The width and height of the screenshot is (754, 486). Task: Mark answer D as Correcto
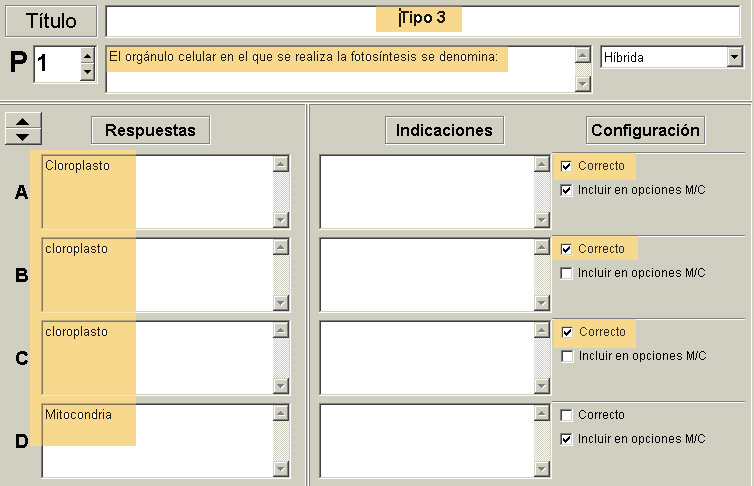[x=567, y=415]
